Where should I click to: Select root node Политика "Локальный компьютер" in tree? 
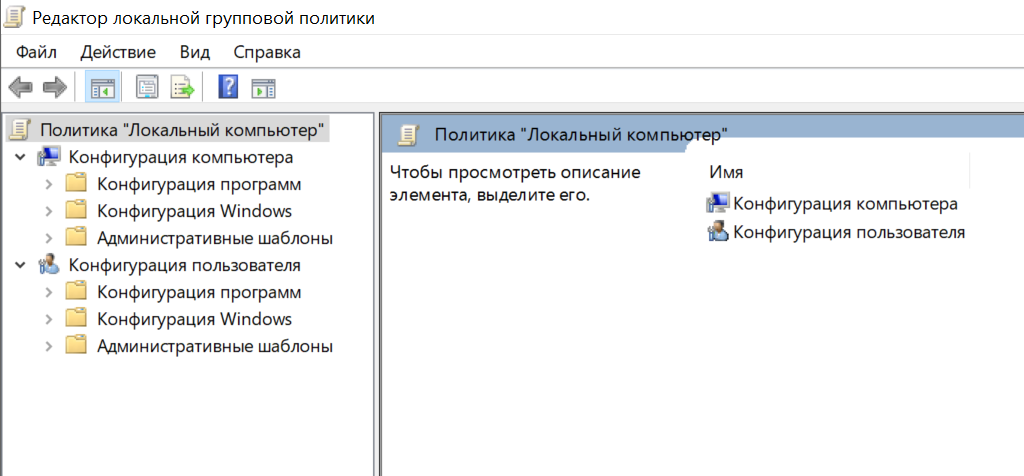182,130
